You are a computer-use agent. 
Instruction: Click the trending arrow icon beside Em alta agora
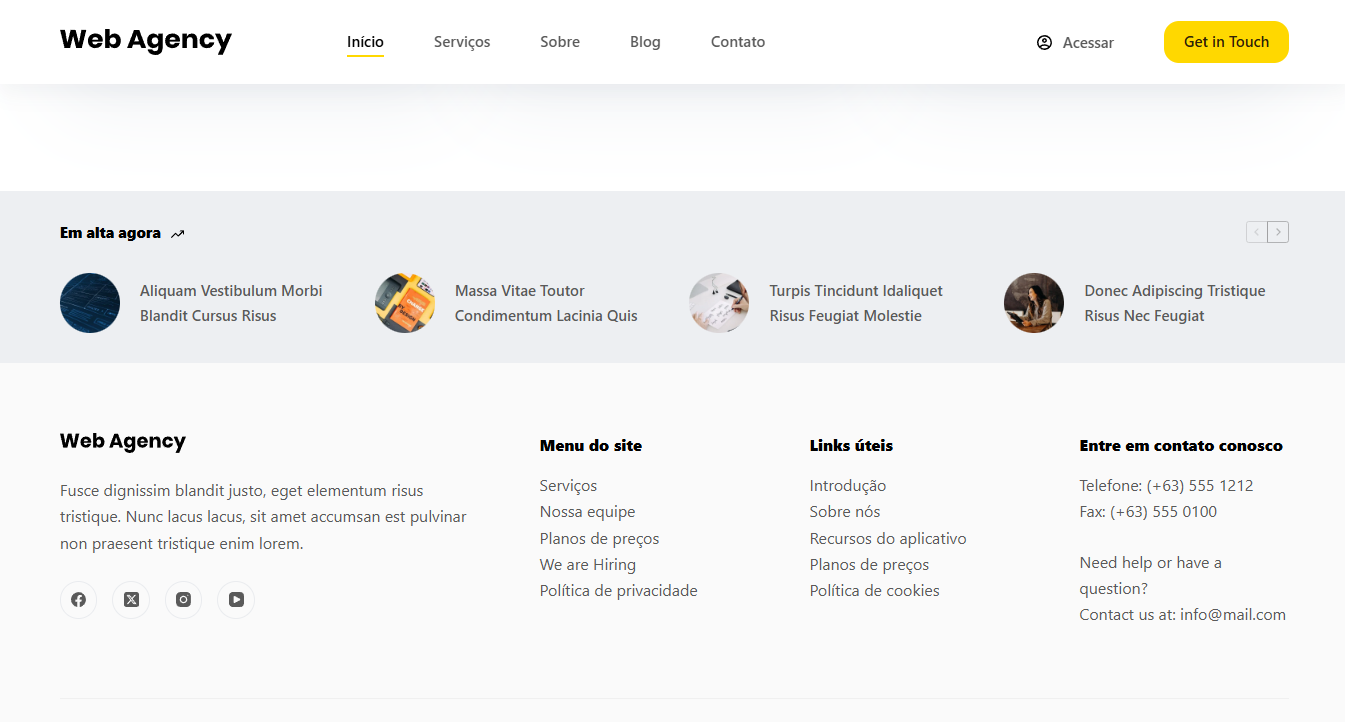click(178, 234)
